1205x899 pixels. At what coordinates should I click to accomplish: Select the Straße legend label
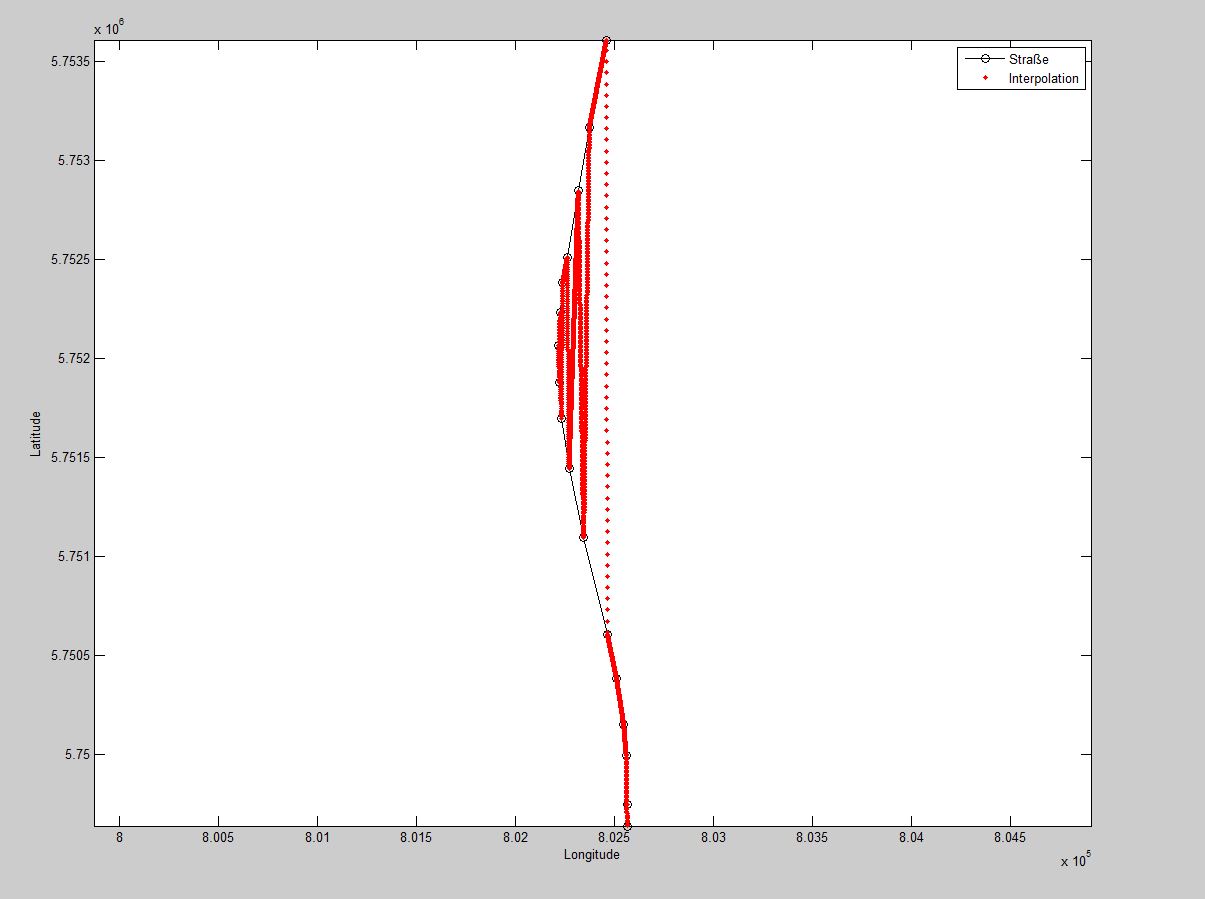1028,60
